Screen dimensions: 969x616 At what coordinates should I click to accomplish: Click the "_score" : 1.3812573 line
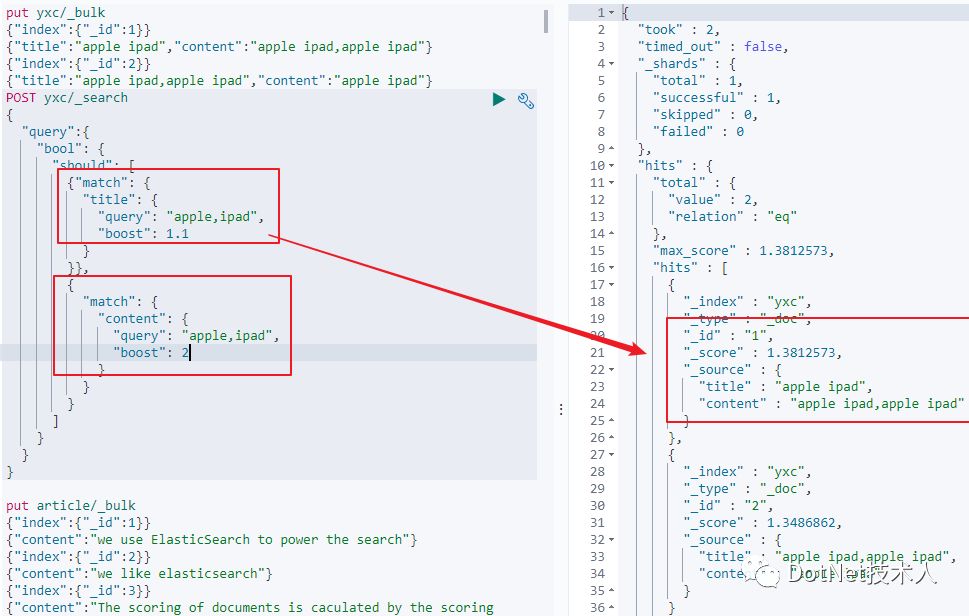(x=762, y=353)
